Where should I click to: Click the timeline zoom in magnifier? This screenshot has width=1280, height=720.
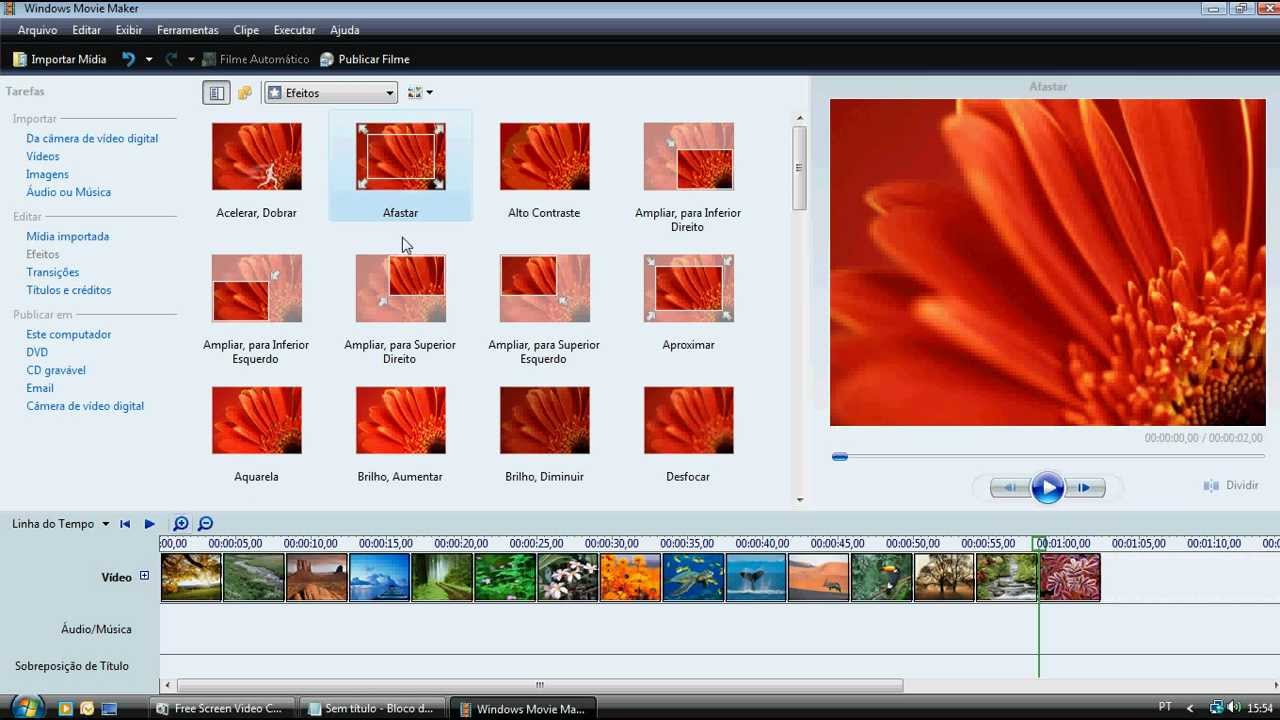181,524
